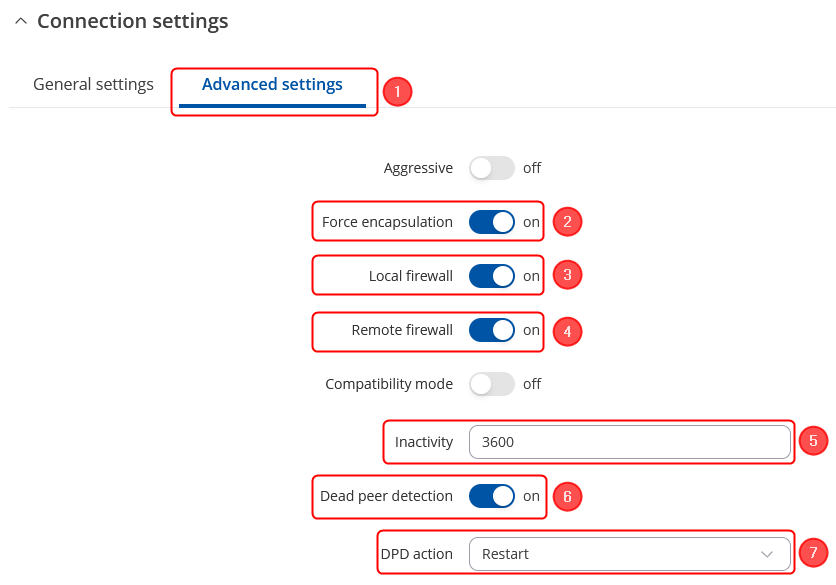The width and height of the screenshot is (836, 585).
Task: Open the Advanced settings tab
Action: [272, 85]
